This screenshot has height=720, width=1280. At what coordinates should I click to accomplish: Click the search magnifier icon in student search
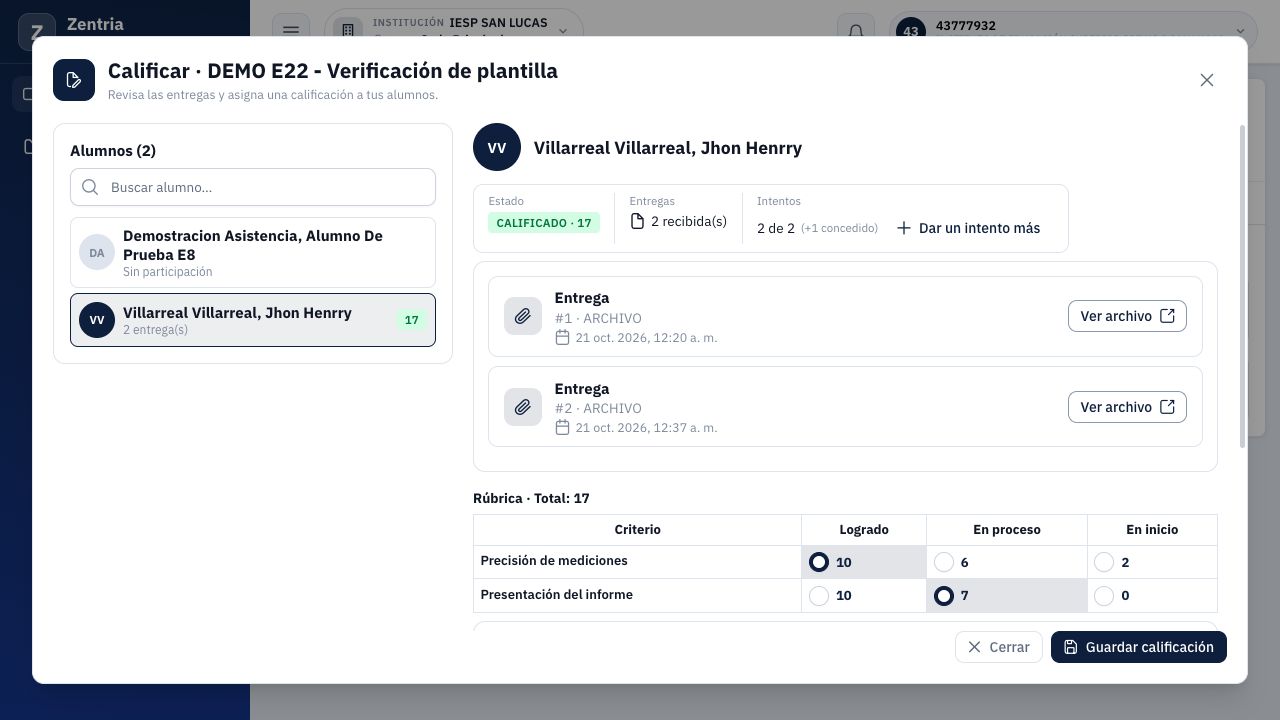[x=90, y=187]
